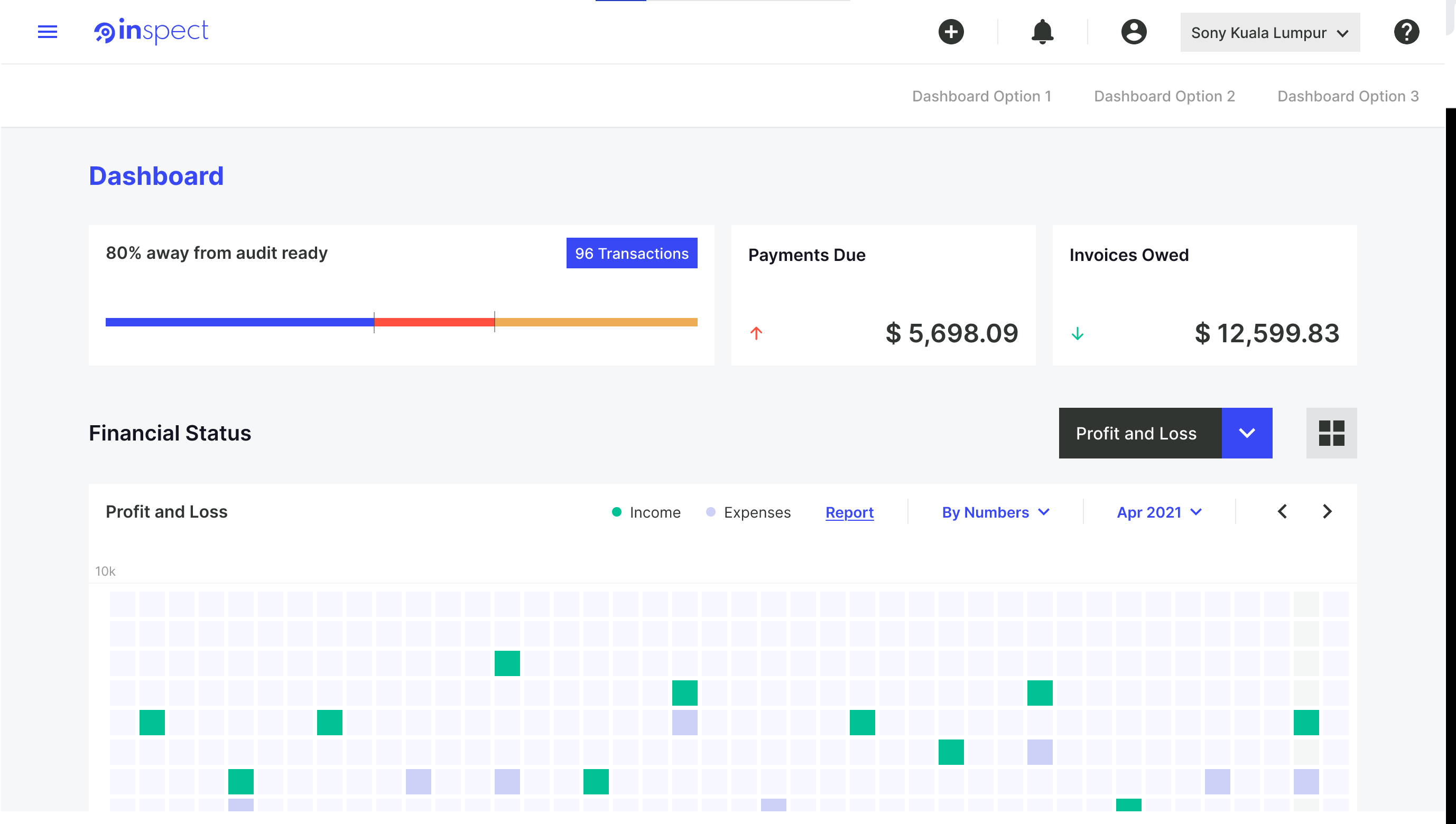Expand the Sony Kuala Lumpur company dropdown

1270,32
